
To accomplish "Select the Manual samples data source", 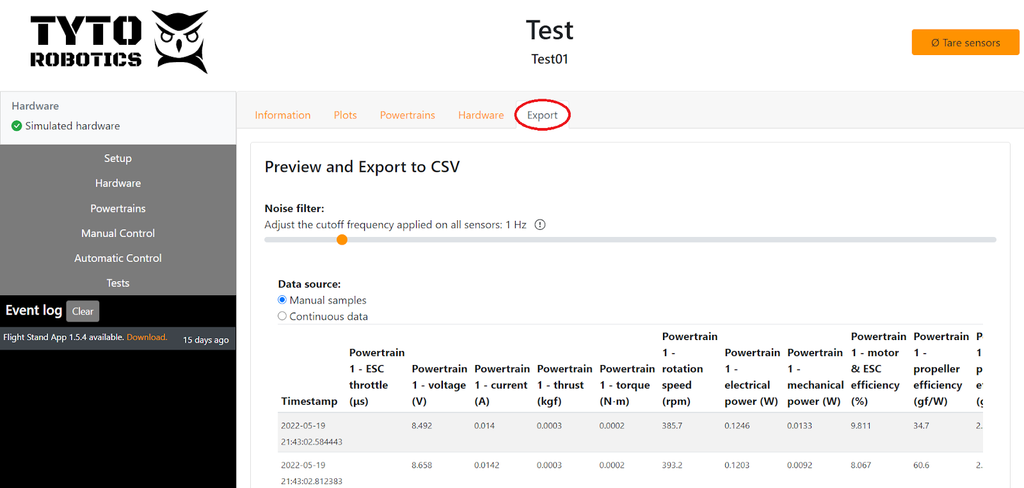I will tap(282, 300).
